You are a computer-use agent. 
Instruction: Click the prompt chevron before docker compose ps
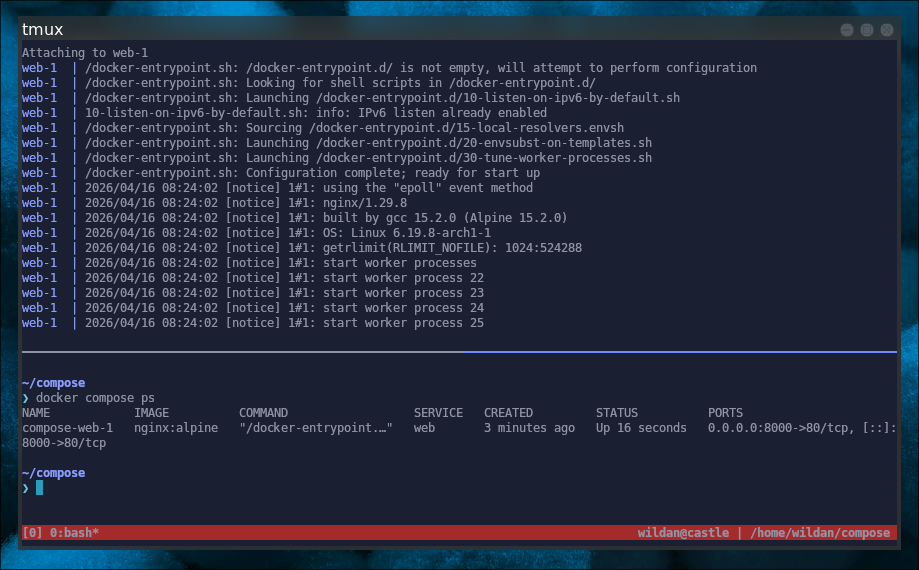tap(26, 398)
